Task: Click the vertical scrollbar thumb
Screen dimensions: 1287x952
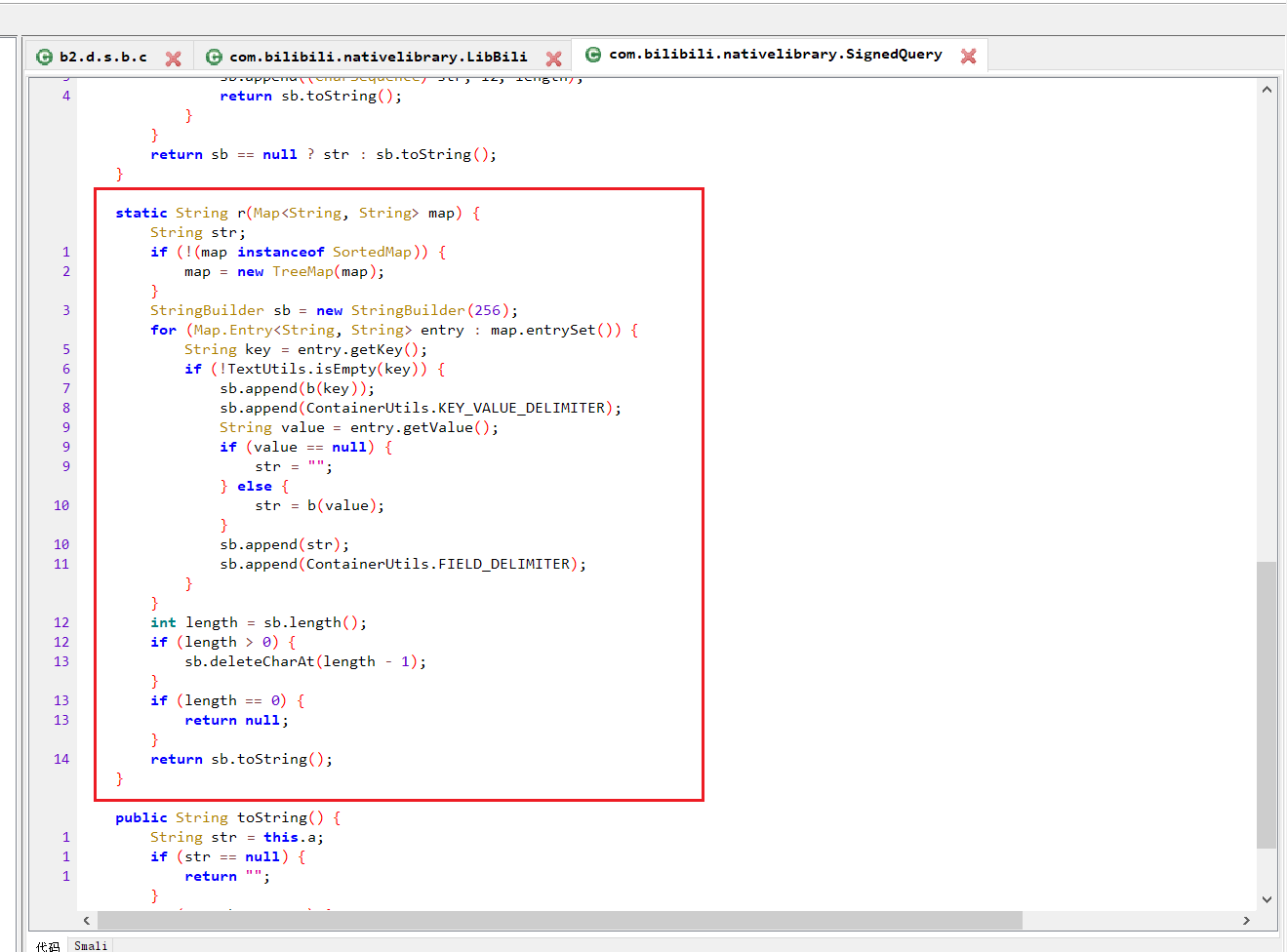Action: pos(1267,704)
